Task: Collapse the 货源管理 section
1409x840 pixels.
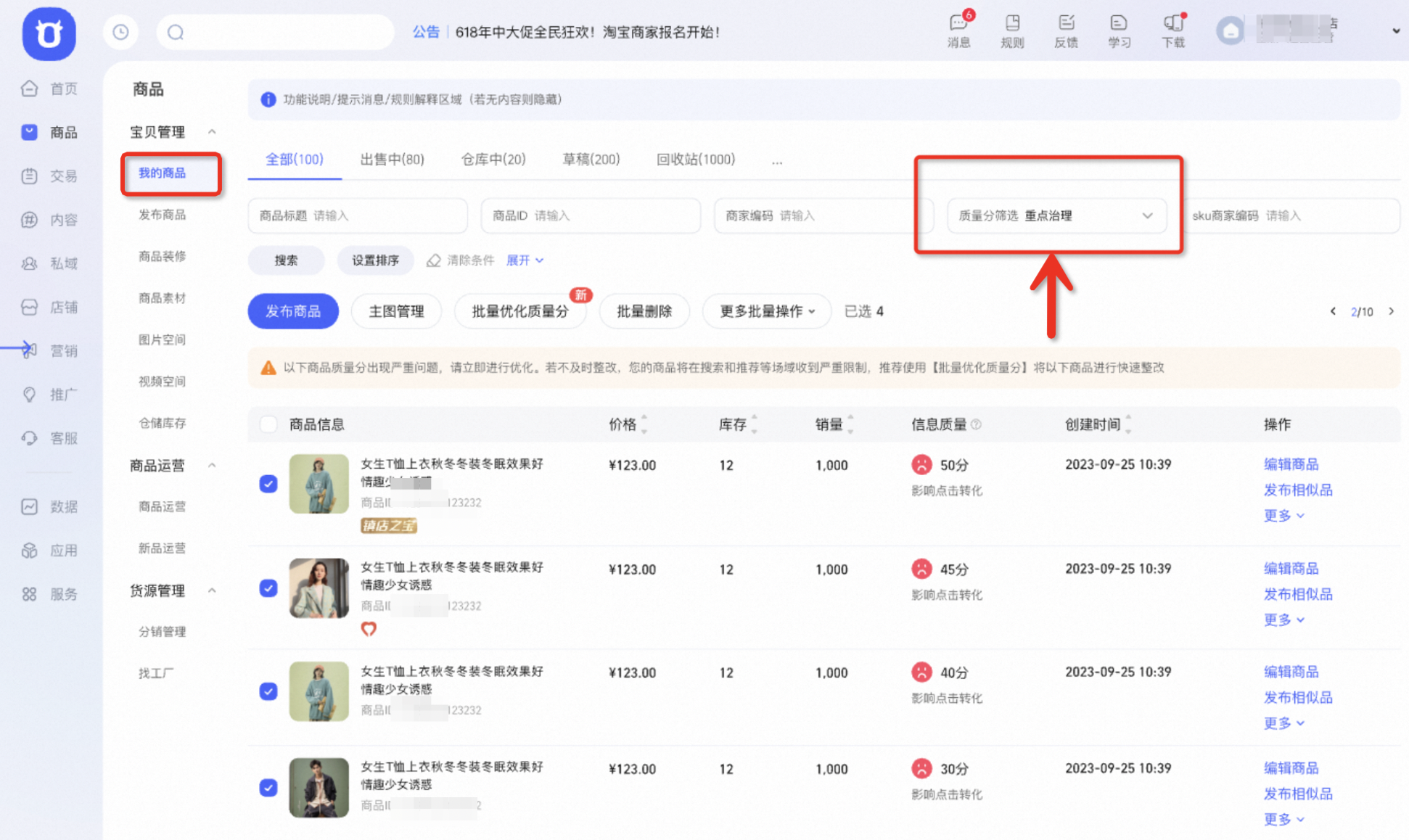Action: pyautogui.click(x=212, y=590)
